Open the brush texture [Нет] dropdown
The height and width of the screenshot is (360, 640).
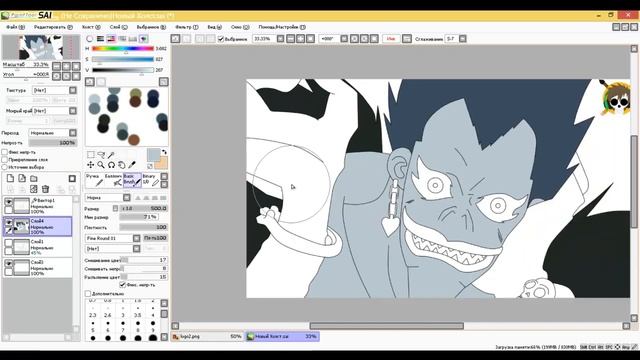pyautogui.click(x=136, y=249)
